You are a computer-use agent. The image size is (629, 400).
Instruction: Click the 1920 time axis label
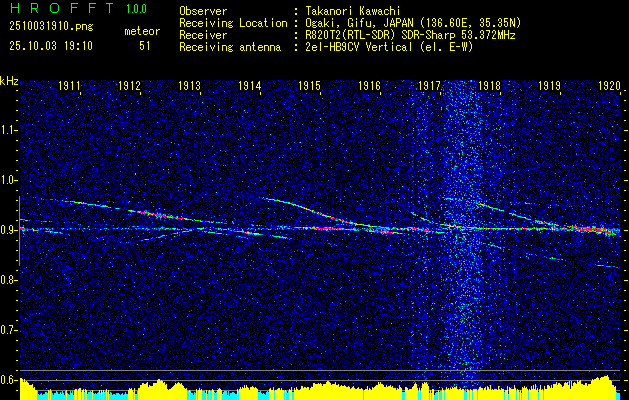click(x=609, y=85)
